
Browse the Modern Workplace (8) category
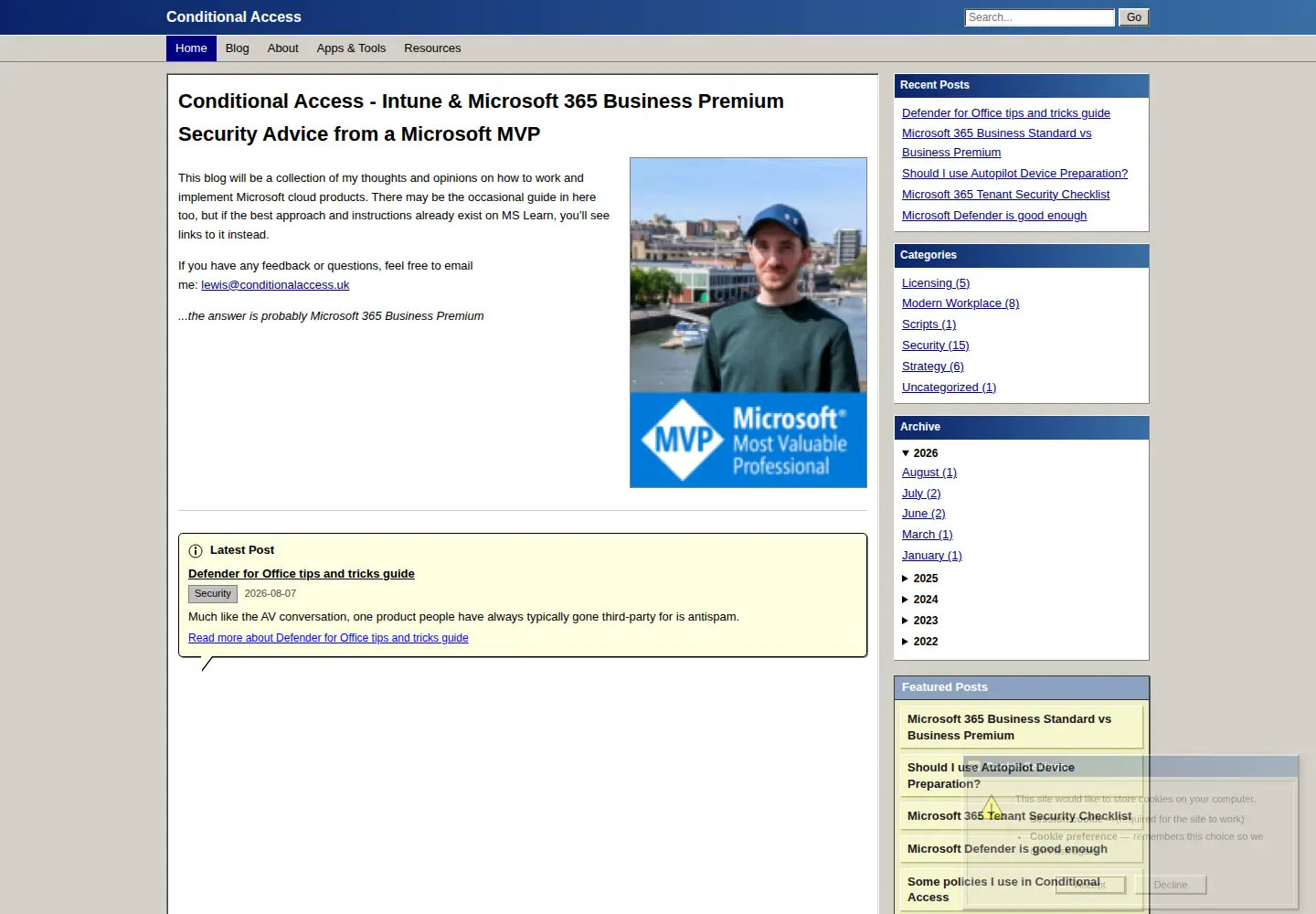coord(960,303)
